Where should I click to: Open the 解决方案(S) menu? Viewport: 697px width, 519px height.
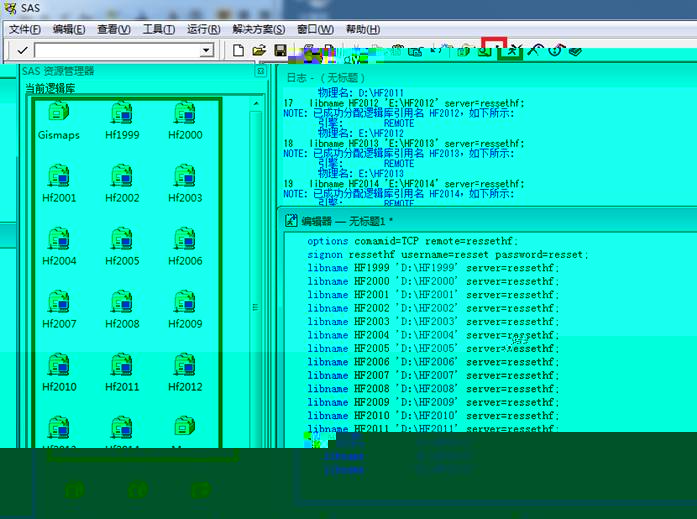pyautogui.click(x=259, y=29)
